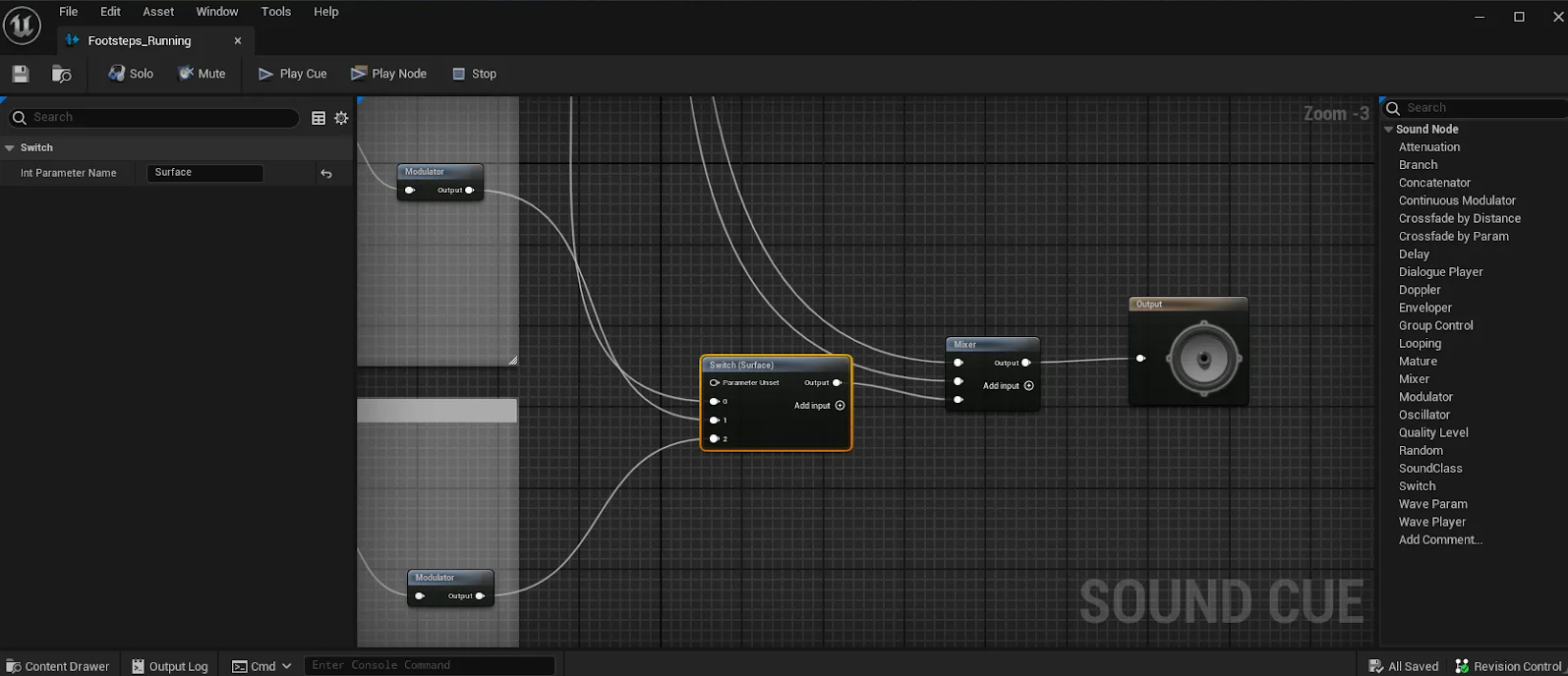
Task: Select the Footsteps_Running tab
Action: tap(139, 41)
